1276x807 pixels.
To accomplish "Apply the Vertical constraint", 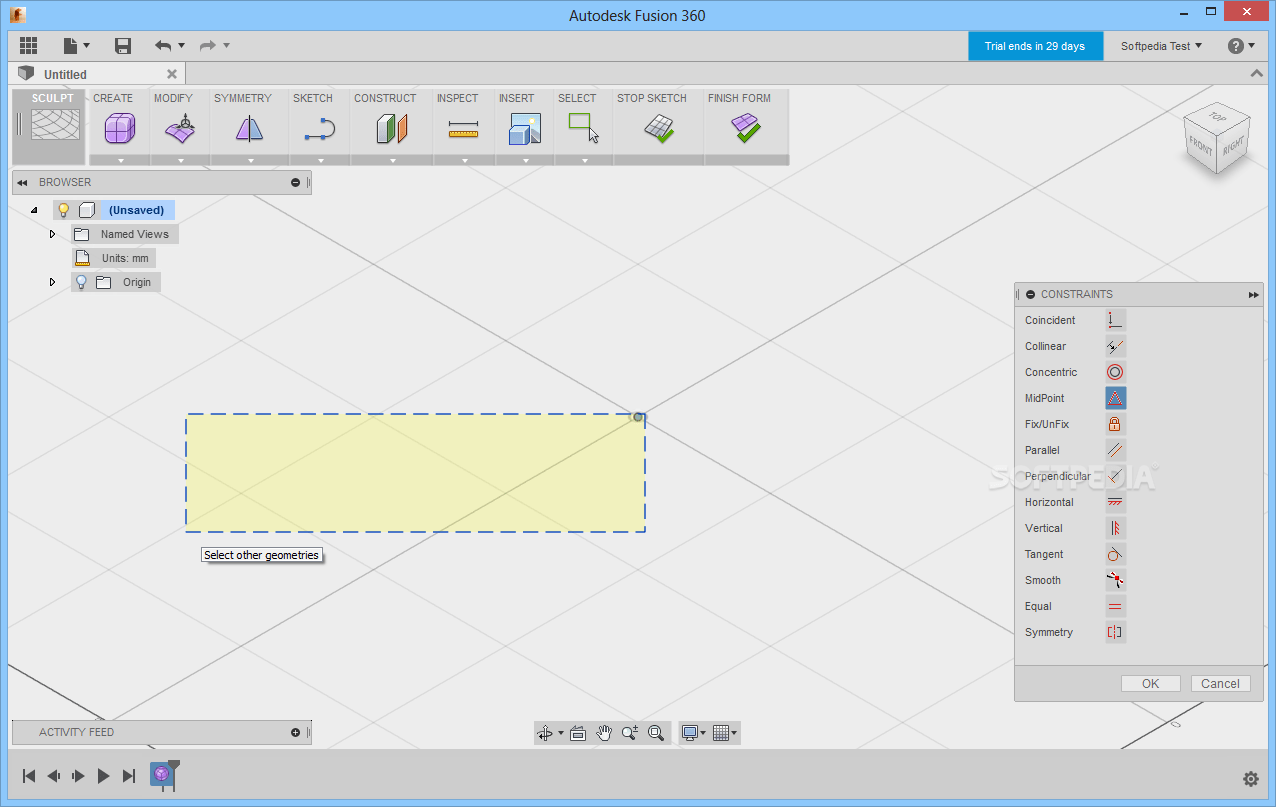I will 1115,528.
